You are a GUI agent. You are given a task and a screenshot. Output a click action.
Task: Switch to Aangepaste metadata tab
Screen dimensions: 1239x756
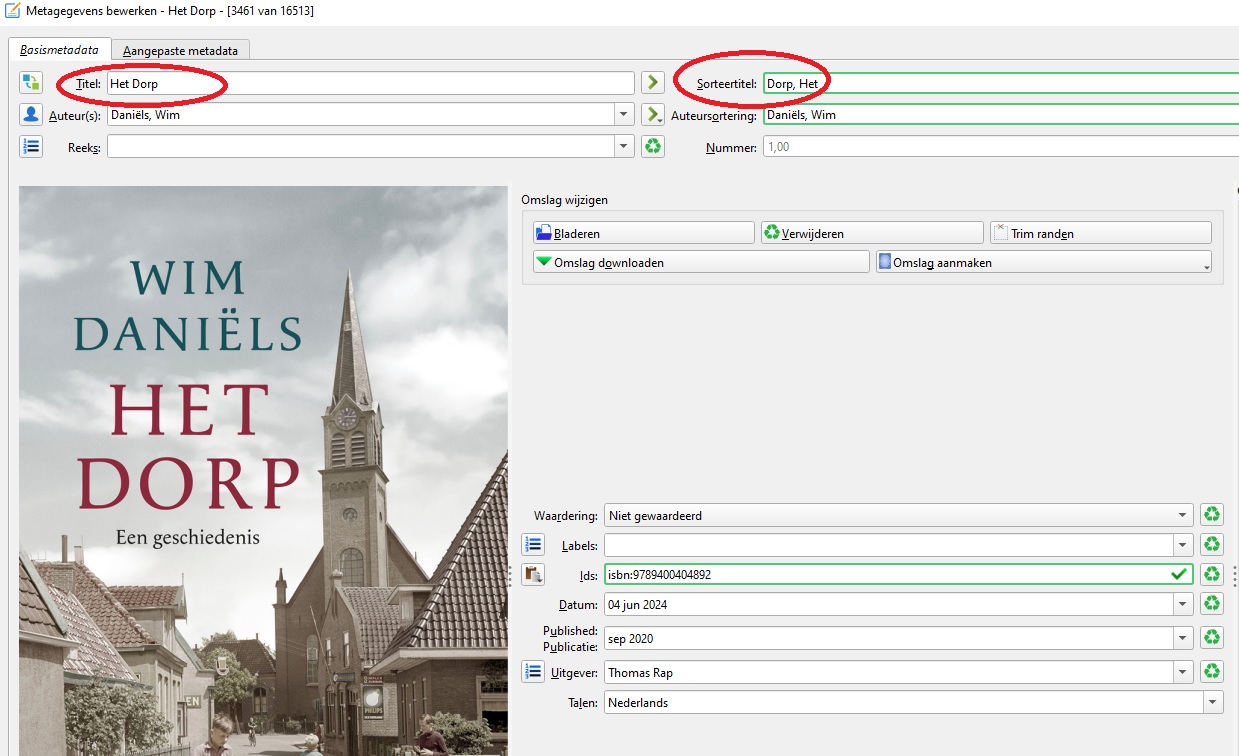[x=180, y=50]
